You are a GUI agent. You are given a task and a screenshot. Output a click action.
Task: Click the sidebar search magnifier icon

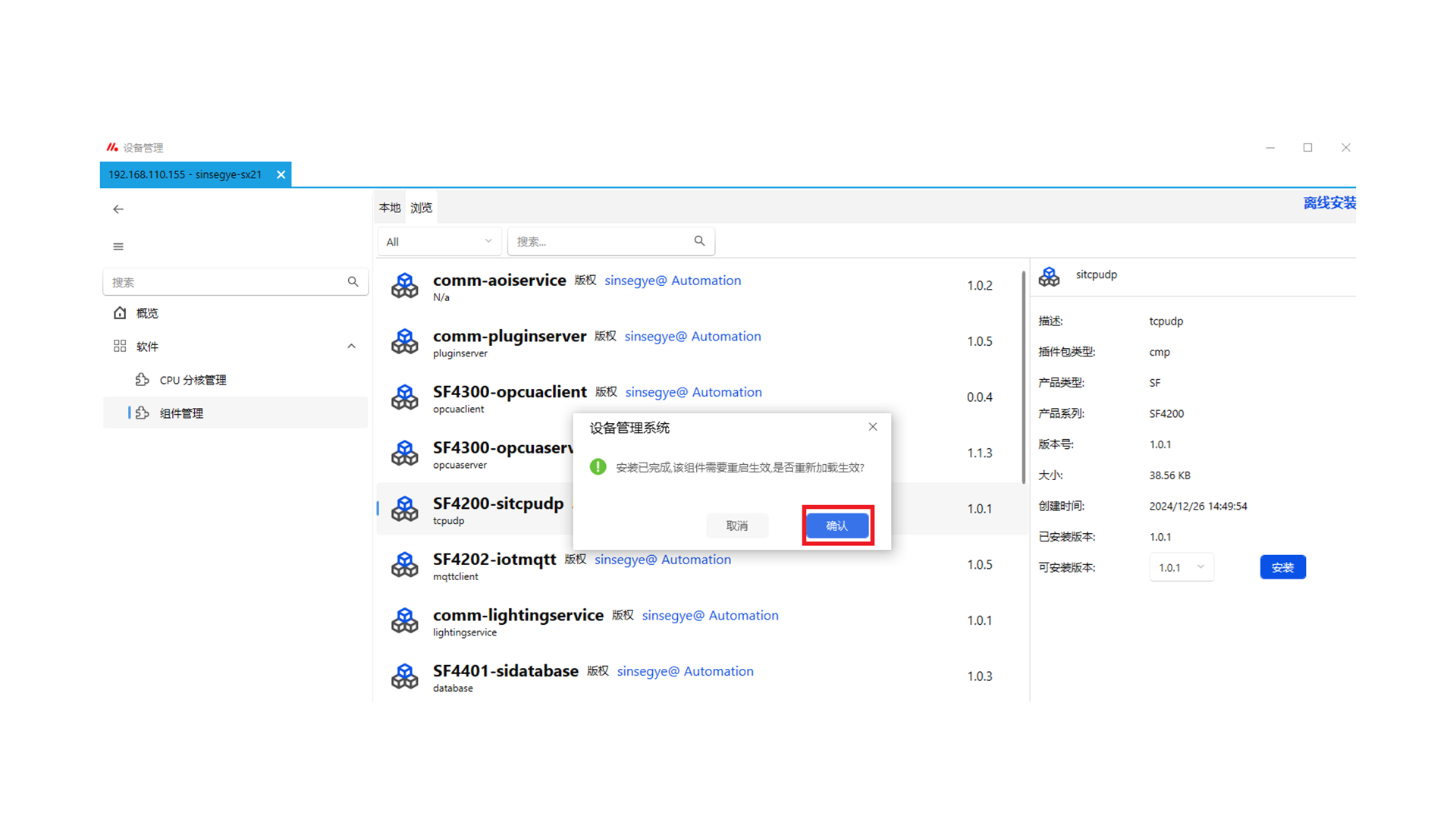click(x=353, y=281)
